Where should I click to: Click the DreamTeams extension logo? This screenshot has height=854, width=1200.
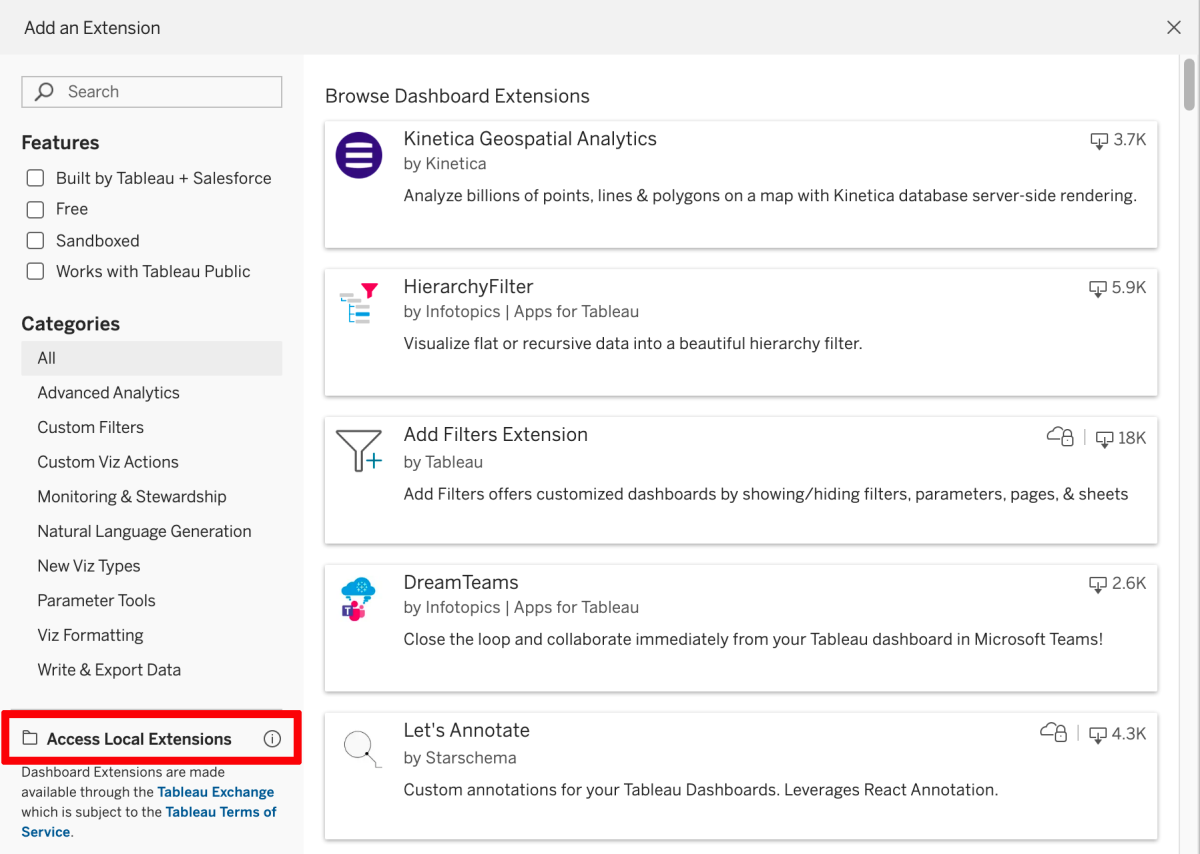click(359, 595)
